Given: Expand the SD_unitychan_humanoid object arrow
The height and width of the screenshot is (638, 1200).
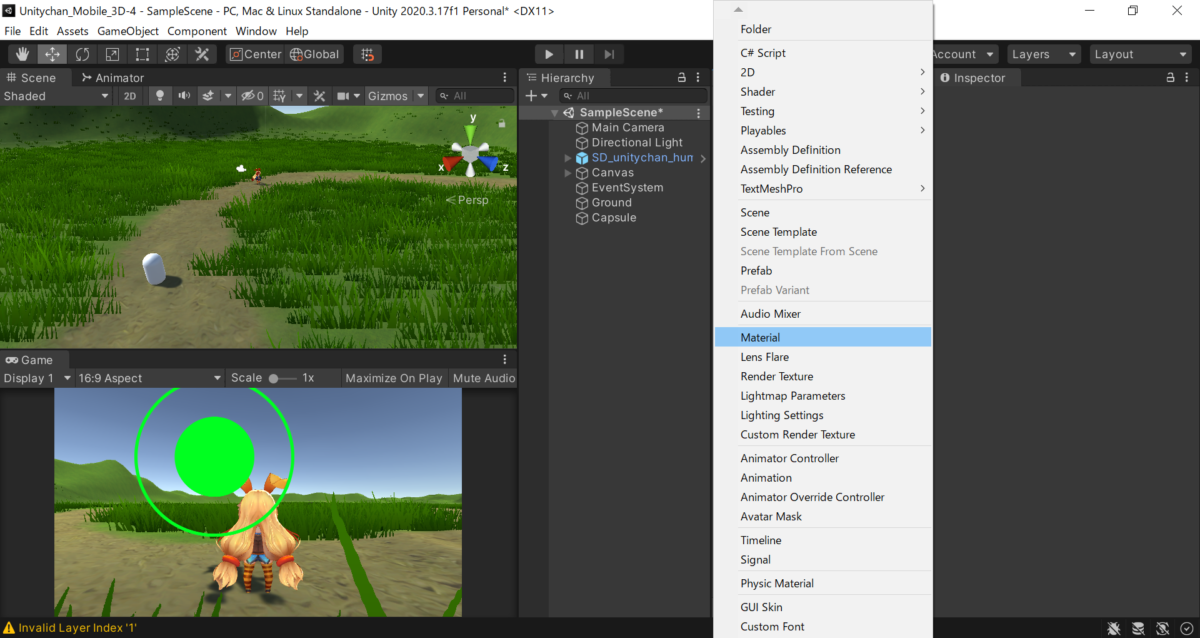Looking at the screenshot, I should tap(568, 158).
